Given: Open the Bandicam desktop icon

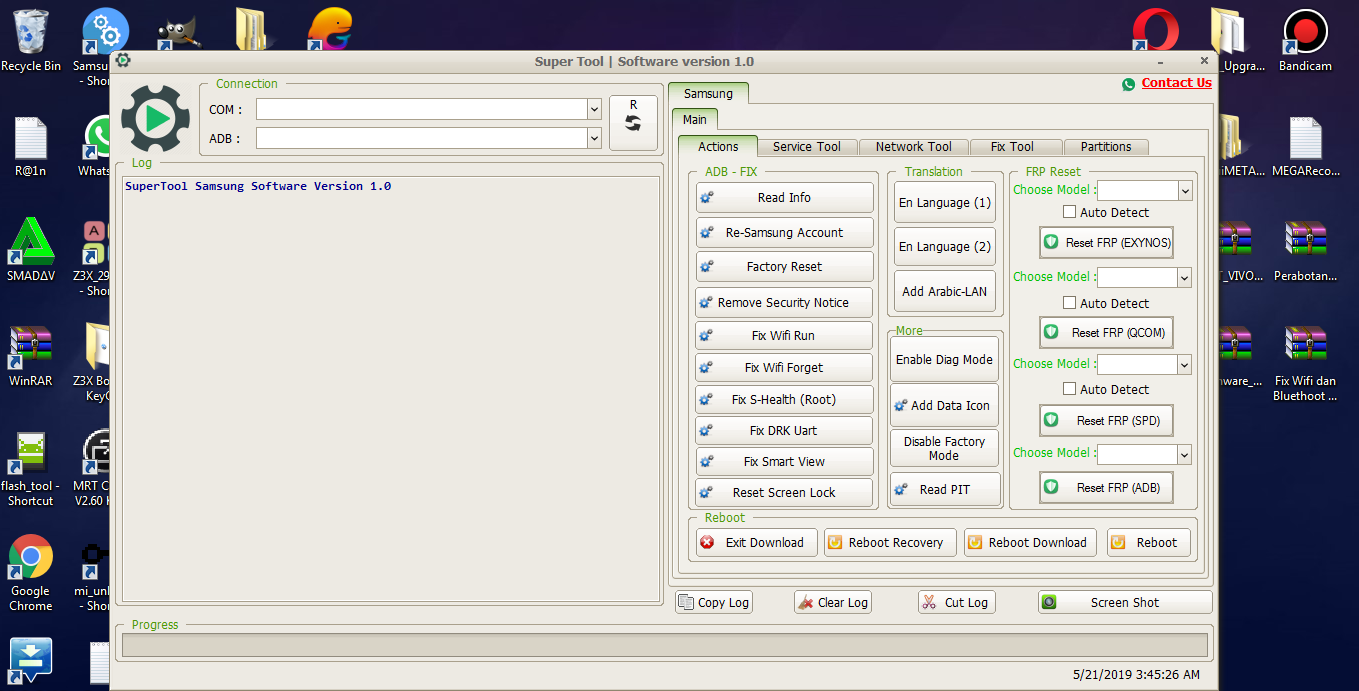Looking at the screenshot, I should click(1305, 41).
